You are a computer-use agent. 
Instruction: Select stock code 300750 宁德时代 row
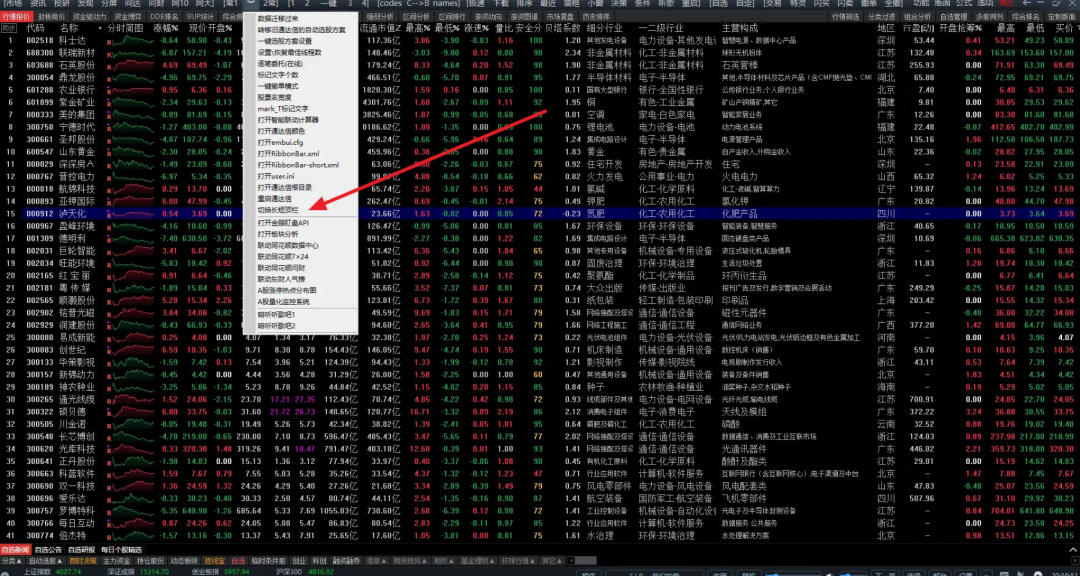point(540,127)
